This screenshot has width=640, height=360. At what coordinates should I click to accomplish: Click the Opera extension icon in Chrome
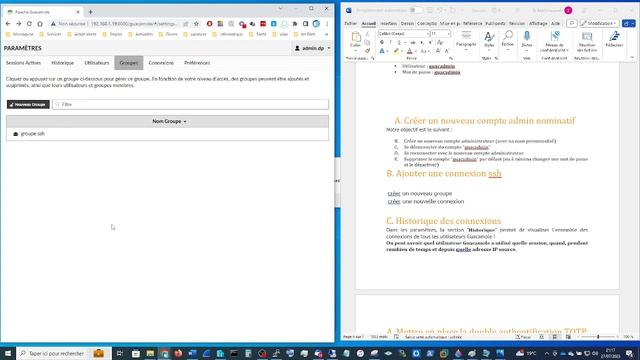tap(209, 24)
